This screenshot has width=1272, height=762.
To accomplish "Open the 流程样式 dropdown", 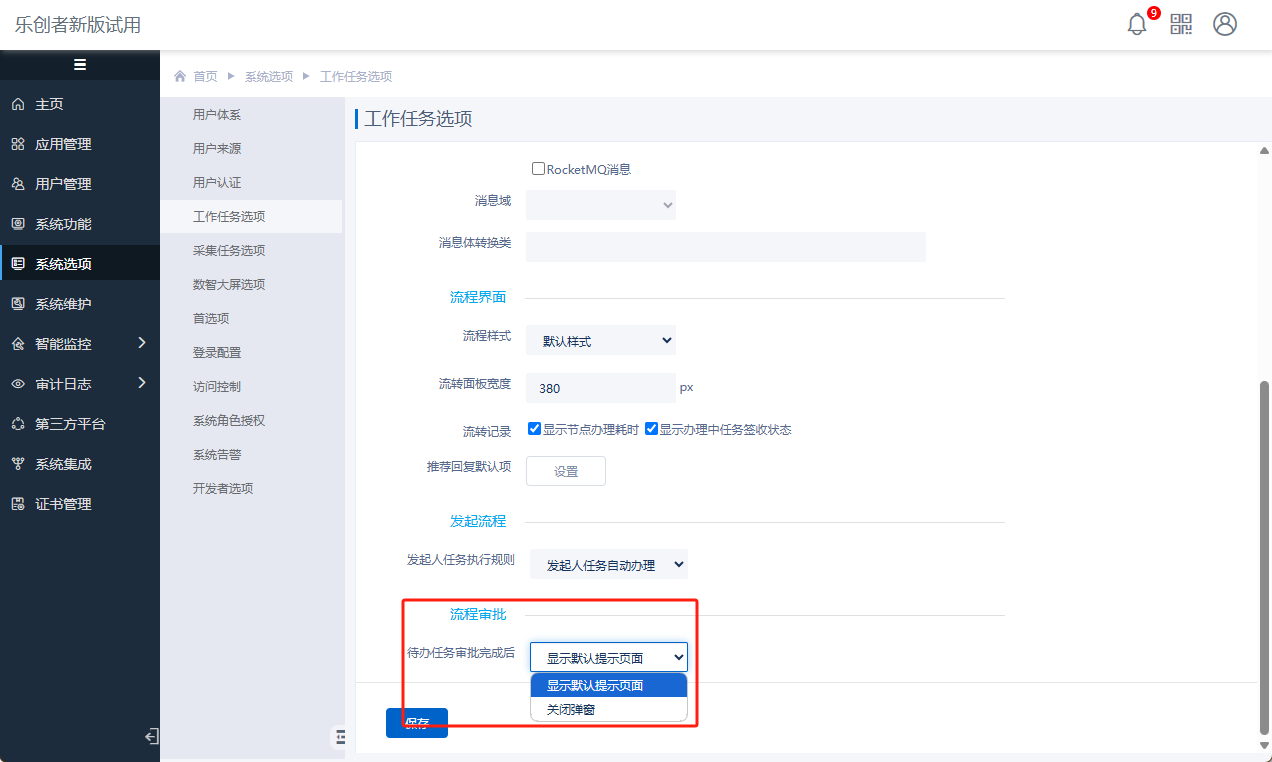I will (601, 341).
